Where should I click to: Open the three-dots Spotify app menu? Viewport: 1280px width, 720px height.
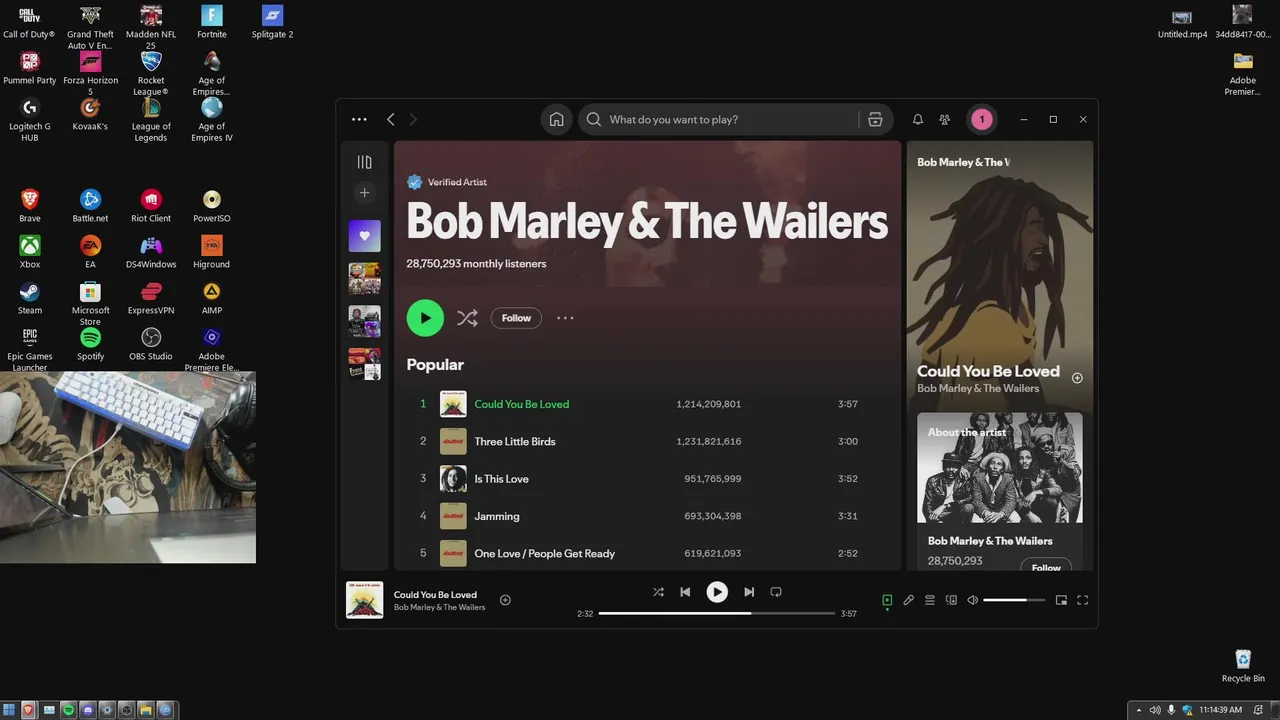359,120
